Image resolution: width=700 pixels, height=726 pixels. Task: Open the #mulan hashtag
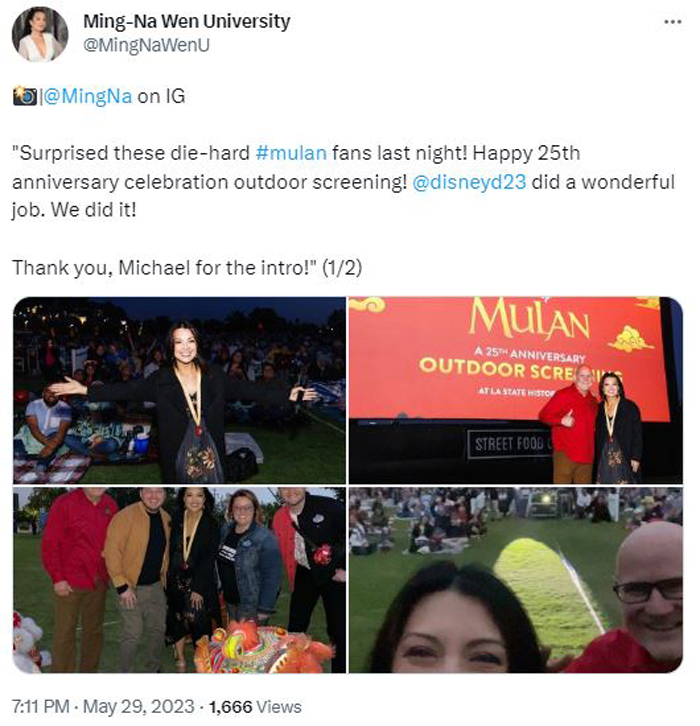[291, 153]
